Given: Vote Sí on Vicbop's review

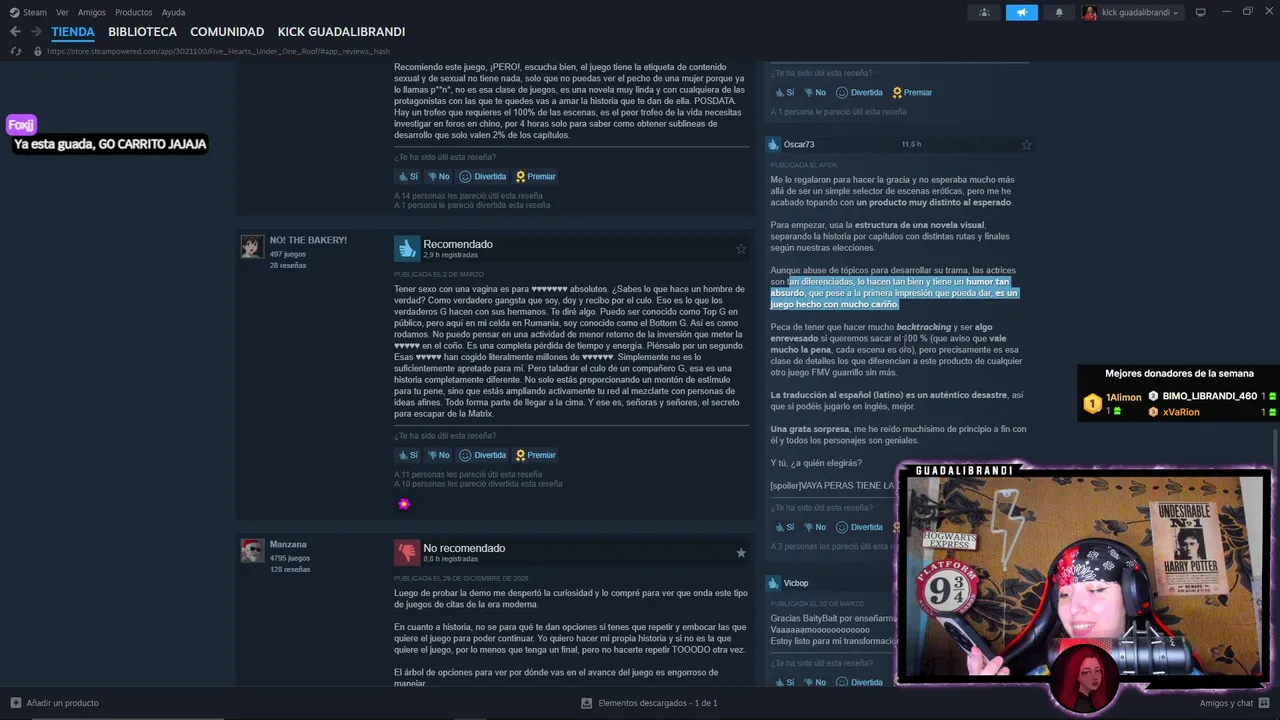Looking at the screenshot, I should (784, 682).
